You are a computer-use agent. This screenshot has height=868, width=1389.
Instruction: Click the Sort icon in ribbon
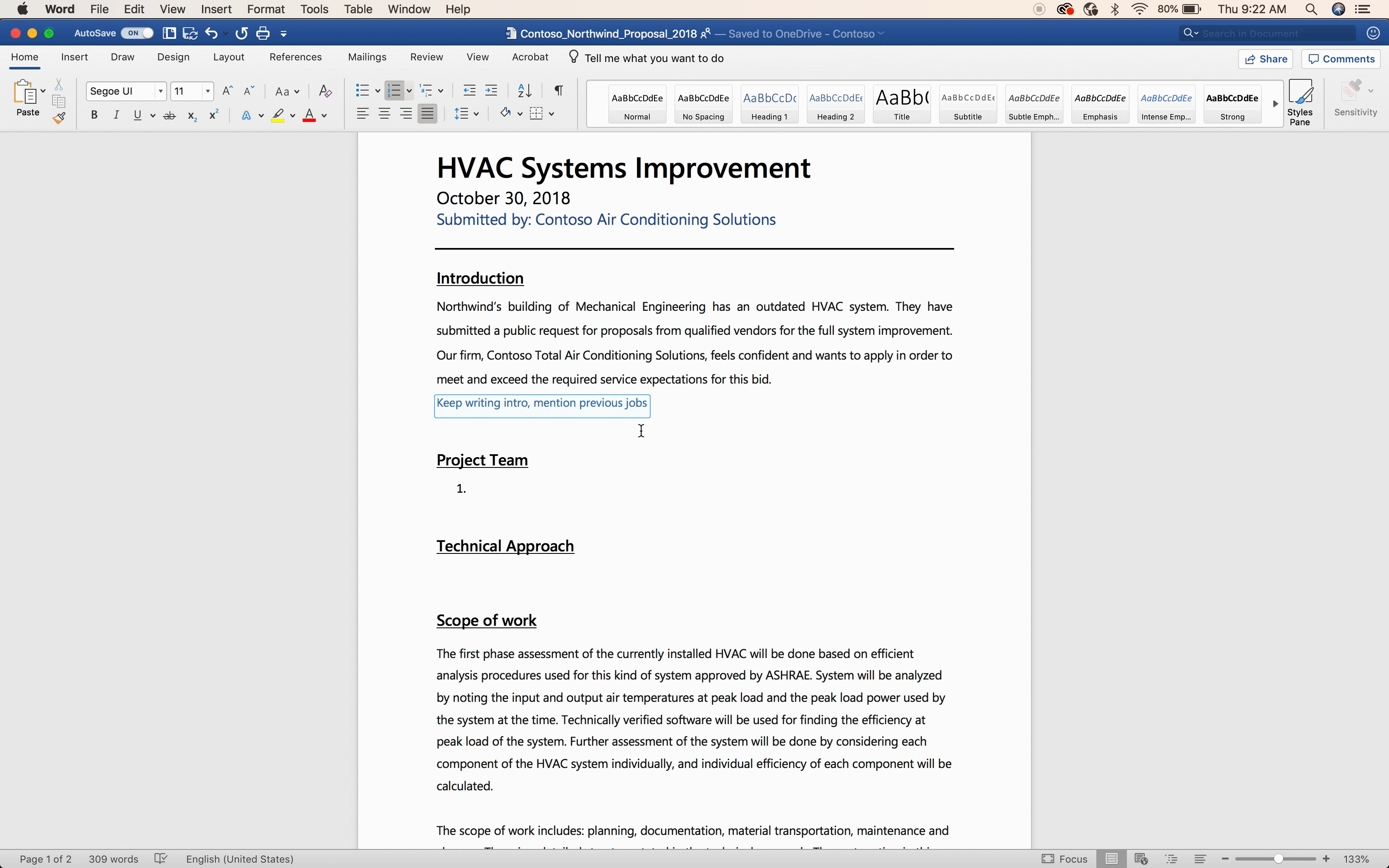(x=525, y=91)
